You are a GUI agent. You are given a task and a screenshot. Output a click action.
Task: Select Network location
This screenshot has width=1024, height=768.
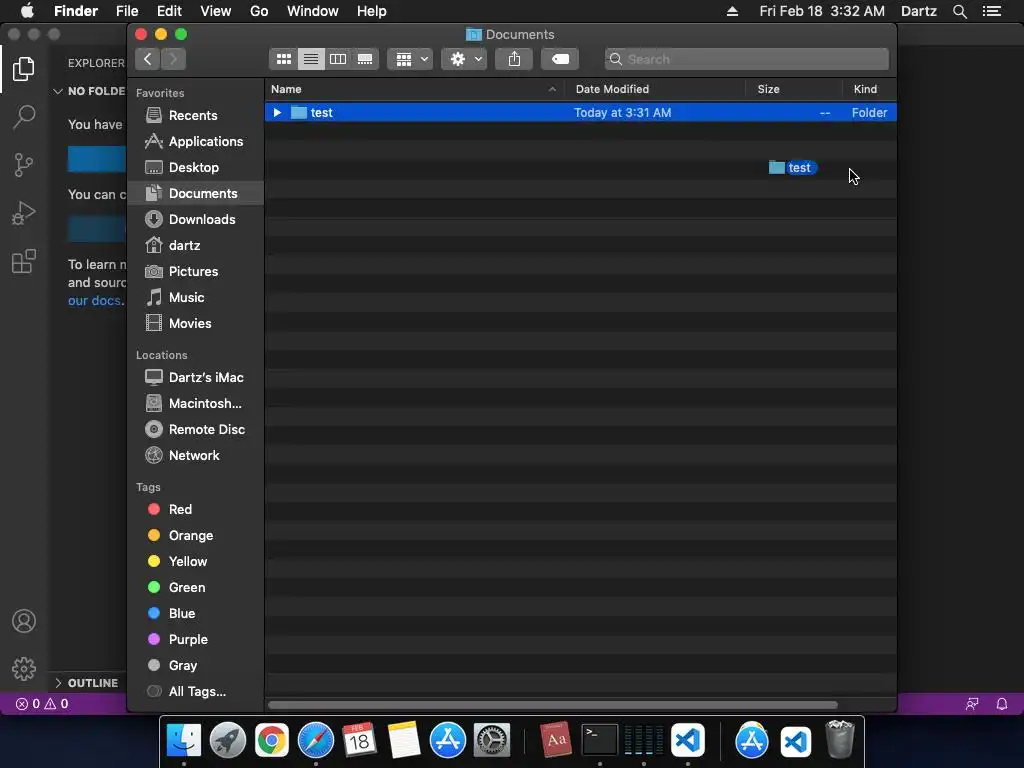pos(194,456)
